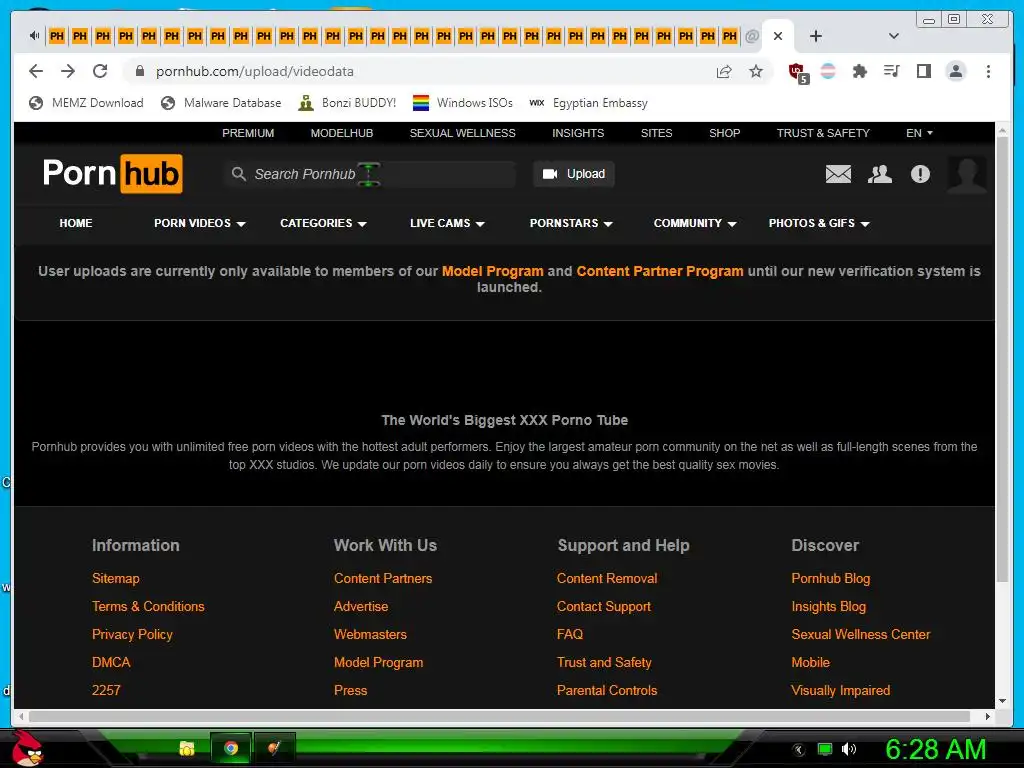The image size is (1024, 768).
Task: Open the MEMZ Download bookmark
Action: pyautogui.click(x=87, y=103)
